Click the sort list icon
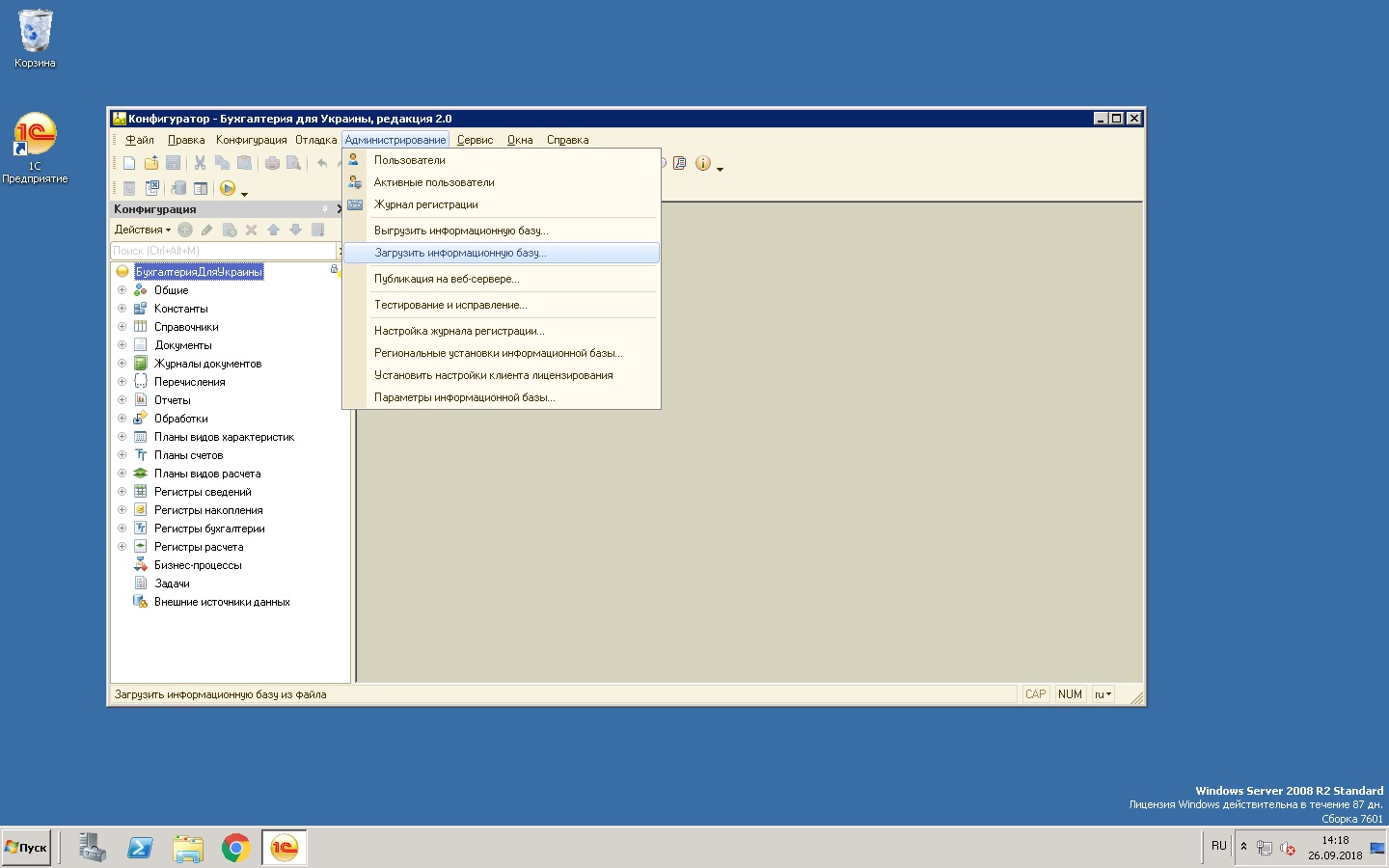This screenshot has width=1389, height=868. coord(317,230)
